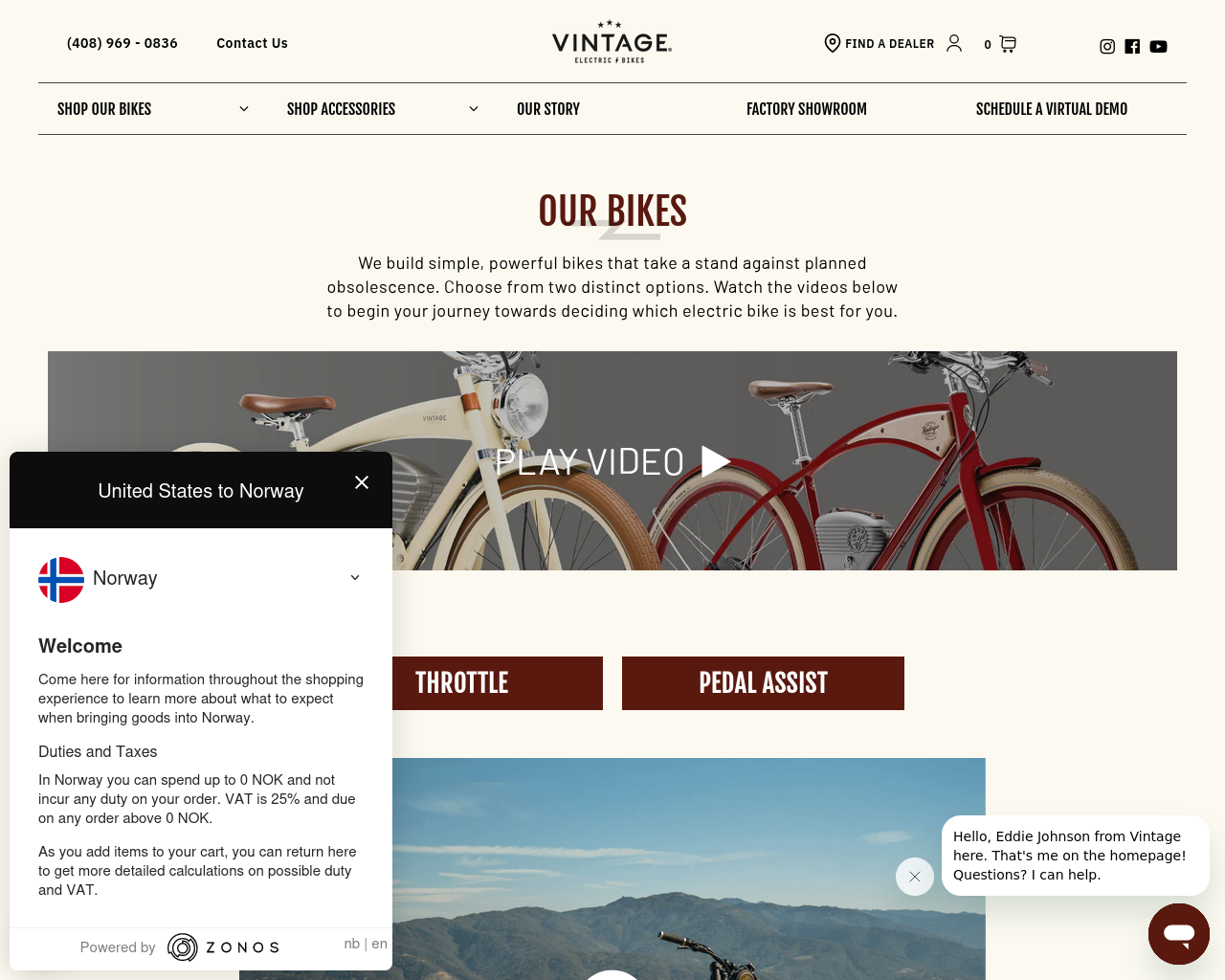Open the Contact Us link

tap(252, 43)
